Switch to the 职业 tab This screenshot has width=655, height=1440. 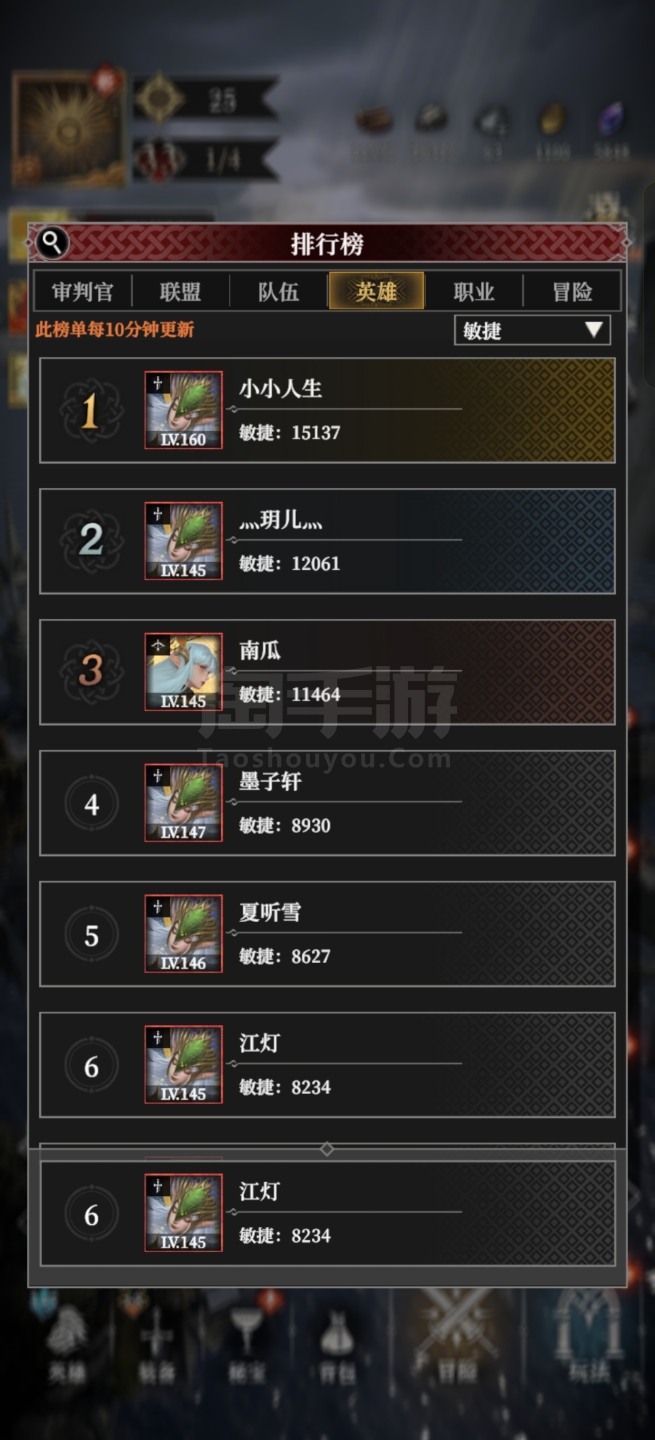coord(474,292)
